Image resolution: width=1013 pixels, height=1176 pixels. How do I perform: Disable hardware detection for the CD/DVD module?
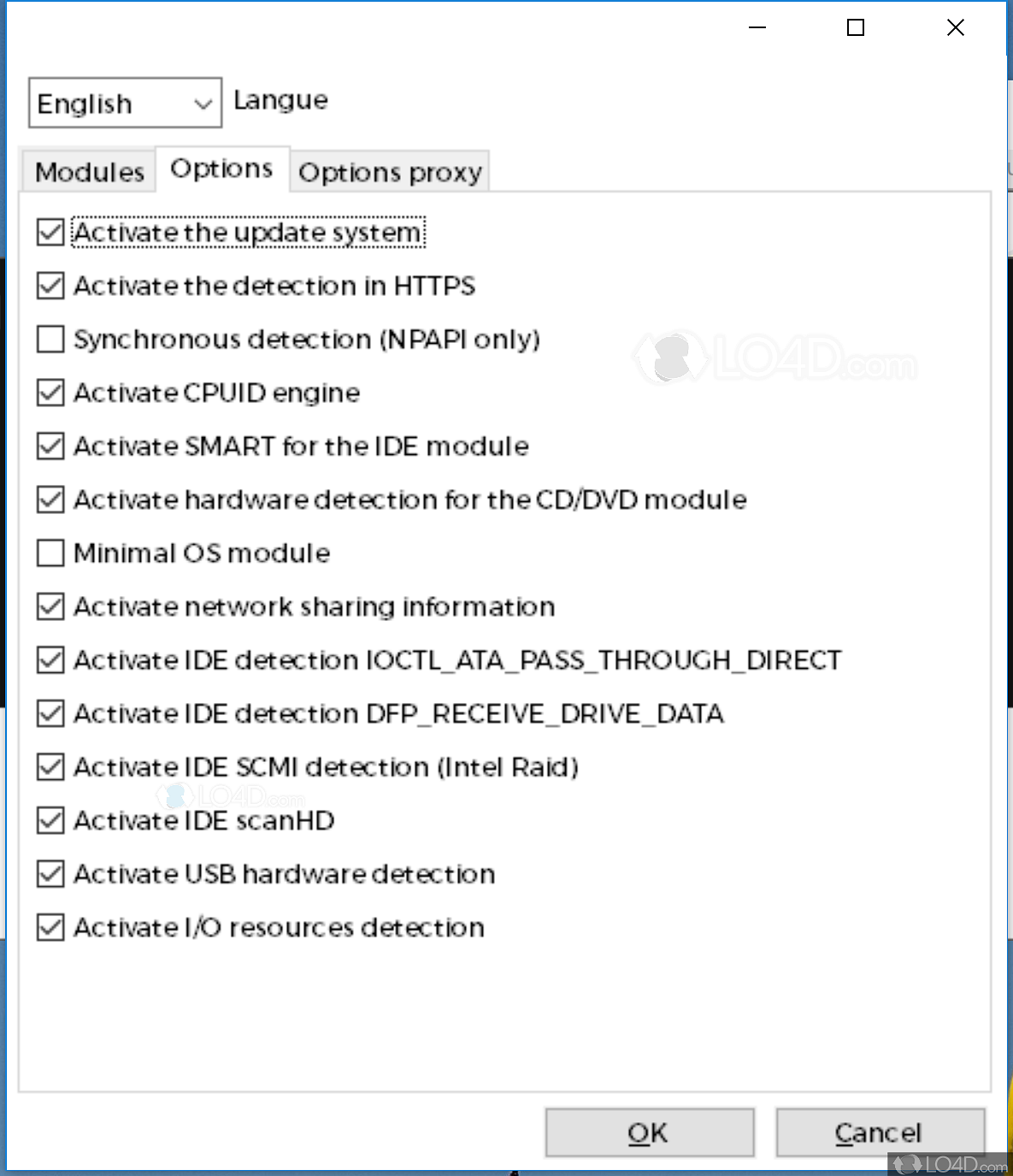[50, 499]
